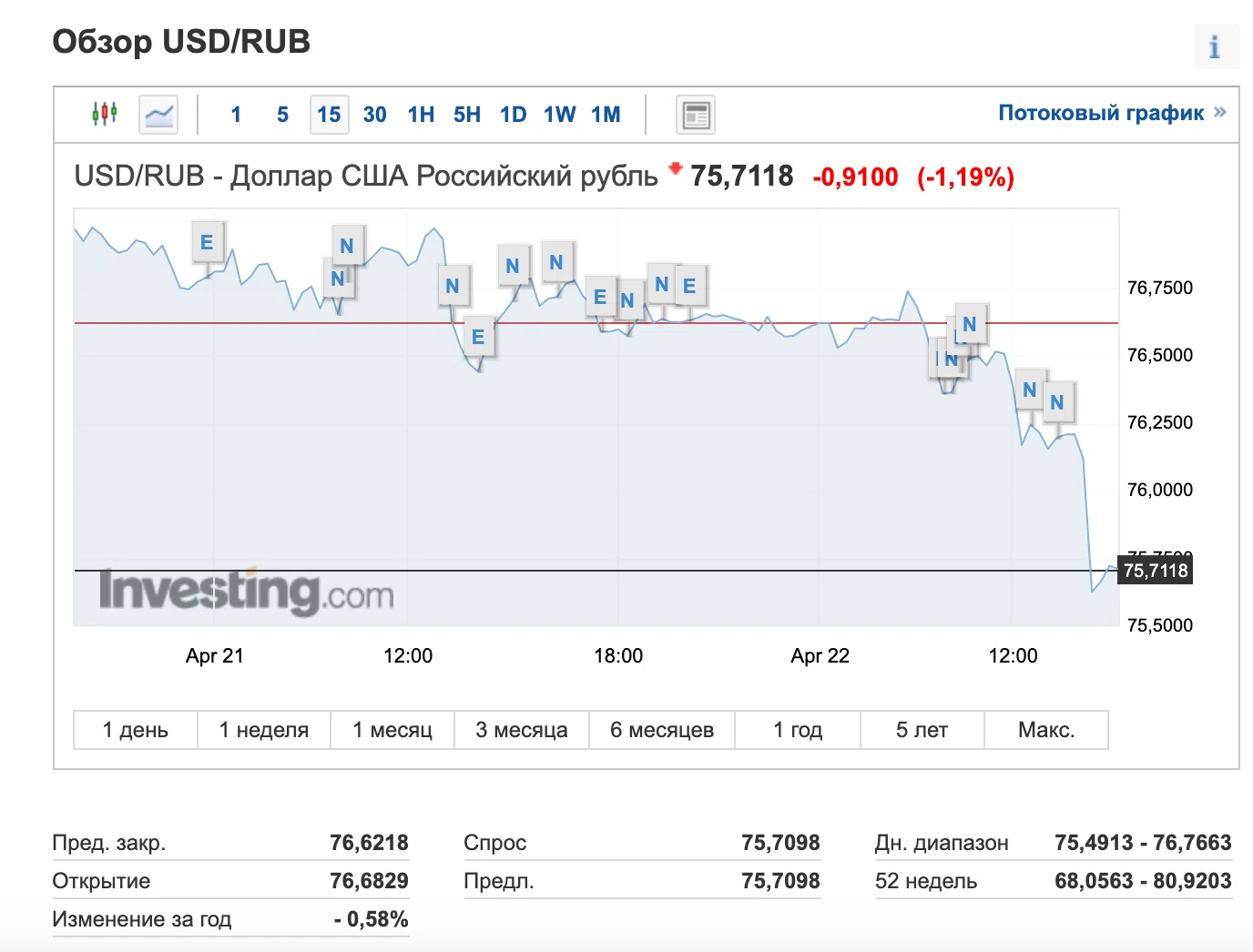Image resolution: width=1253 pixels, height=952 pixels.
Task: Switch to 1H chart interval
Action: [421, 115]
